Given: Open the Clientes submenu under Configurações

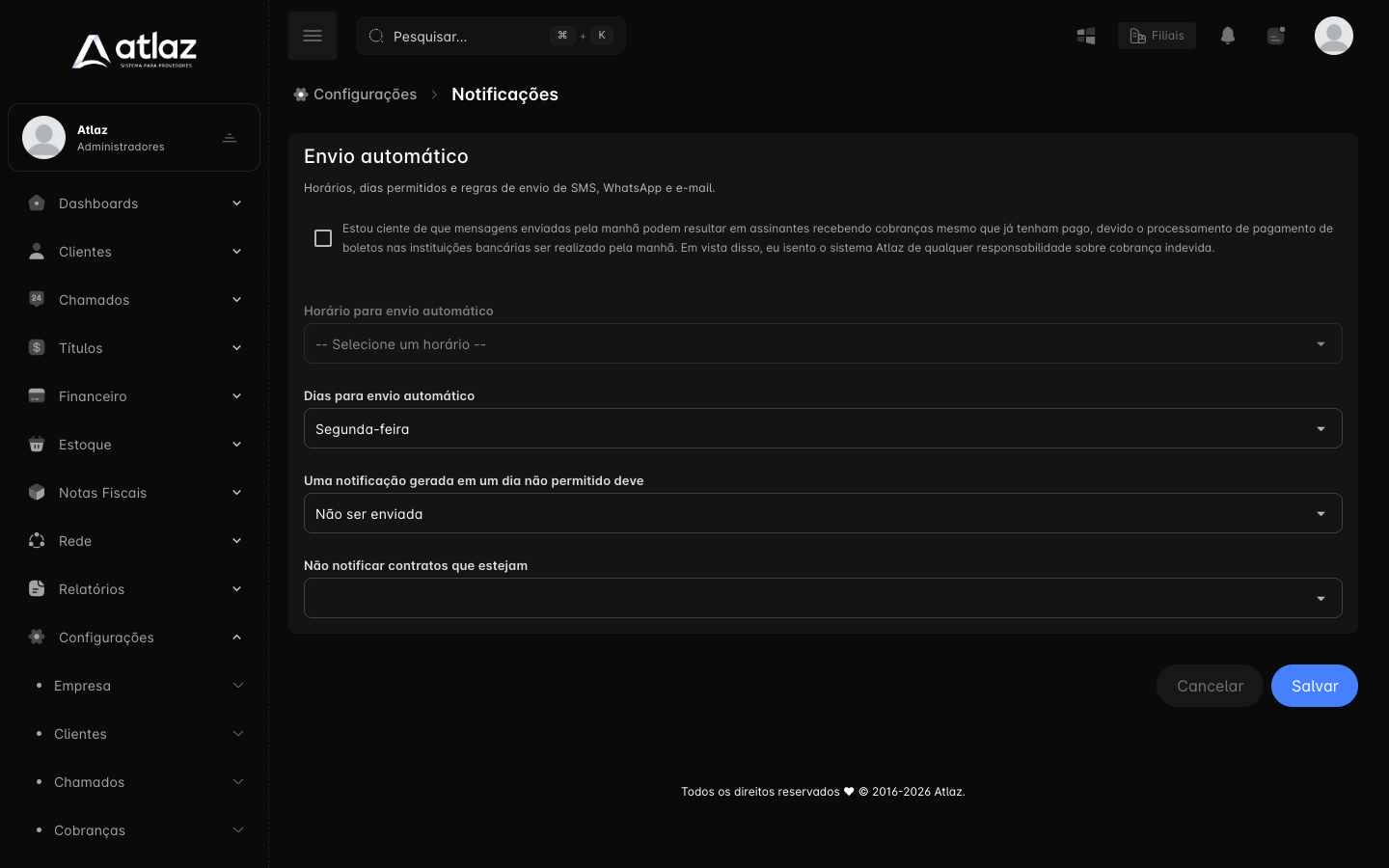Looking at the screenshot, I should point(134,733).
